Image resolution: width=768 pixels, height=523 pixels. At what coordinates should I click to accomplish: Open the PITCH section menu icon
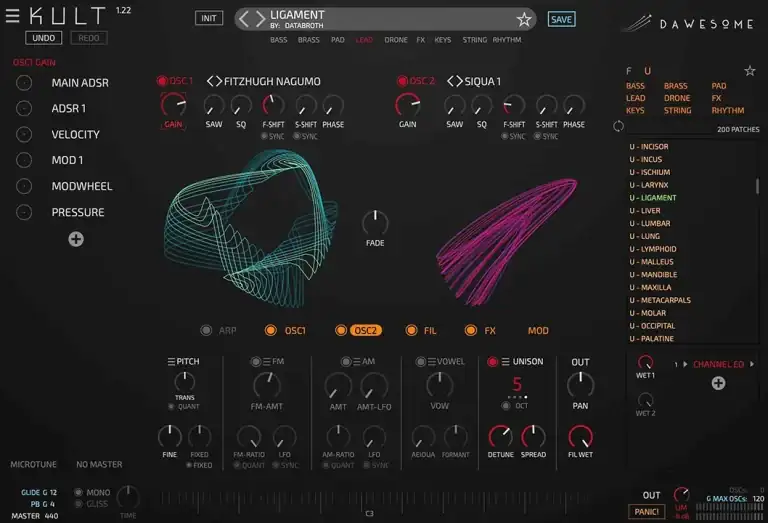(171, 361)
